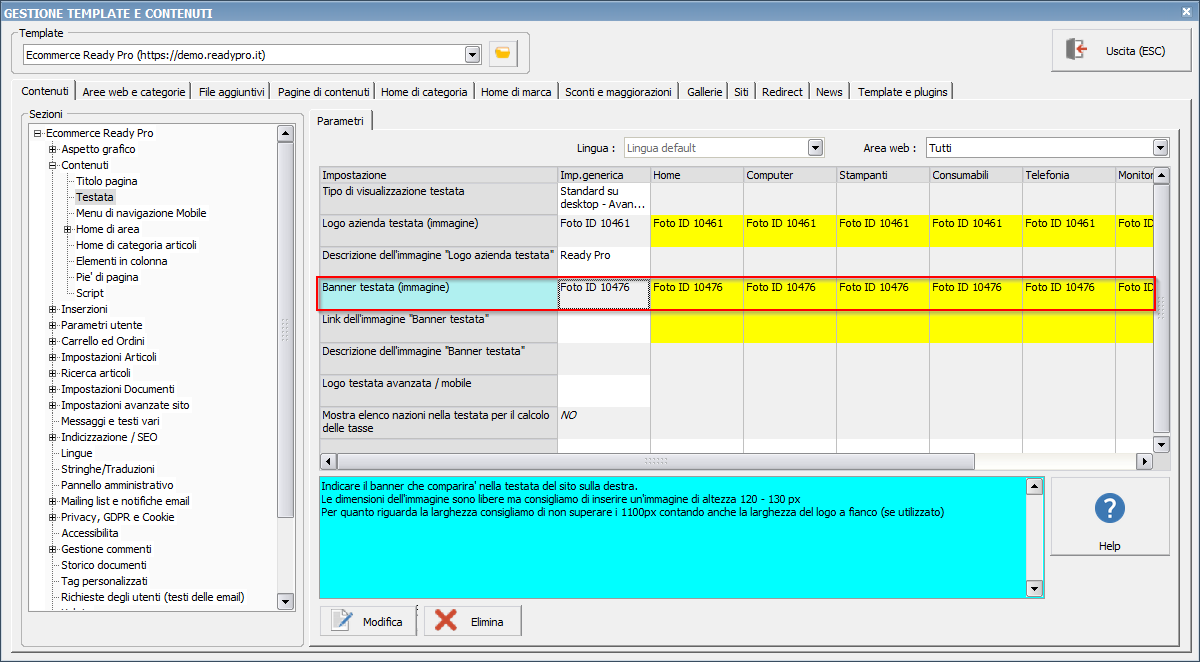Switch to the Pagine di contenuti tab
1200x662 pixels.
click(323, 92)
